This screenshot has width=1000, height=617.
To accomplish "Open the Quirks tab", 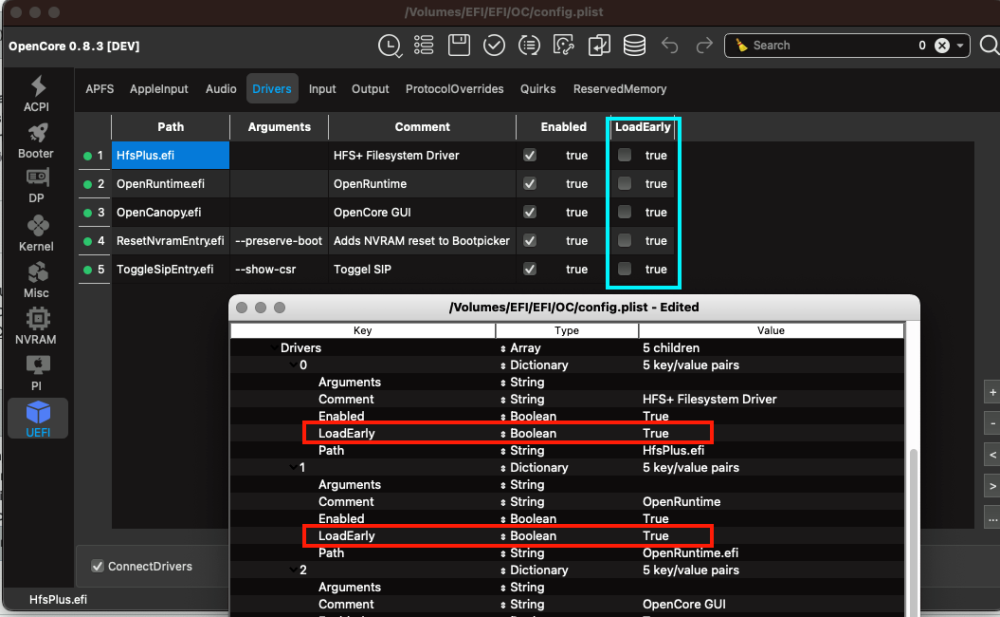I will [538, 89].
